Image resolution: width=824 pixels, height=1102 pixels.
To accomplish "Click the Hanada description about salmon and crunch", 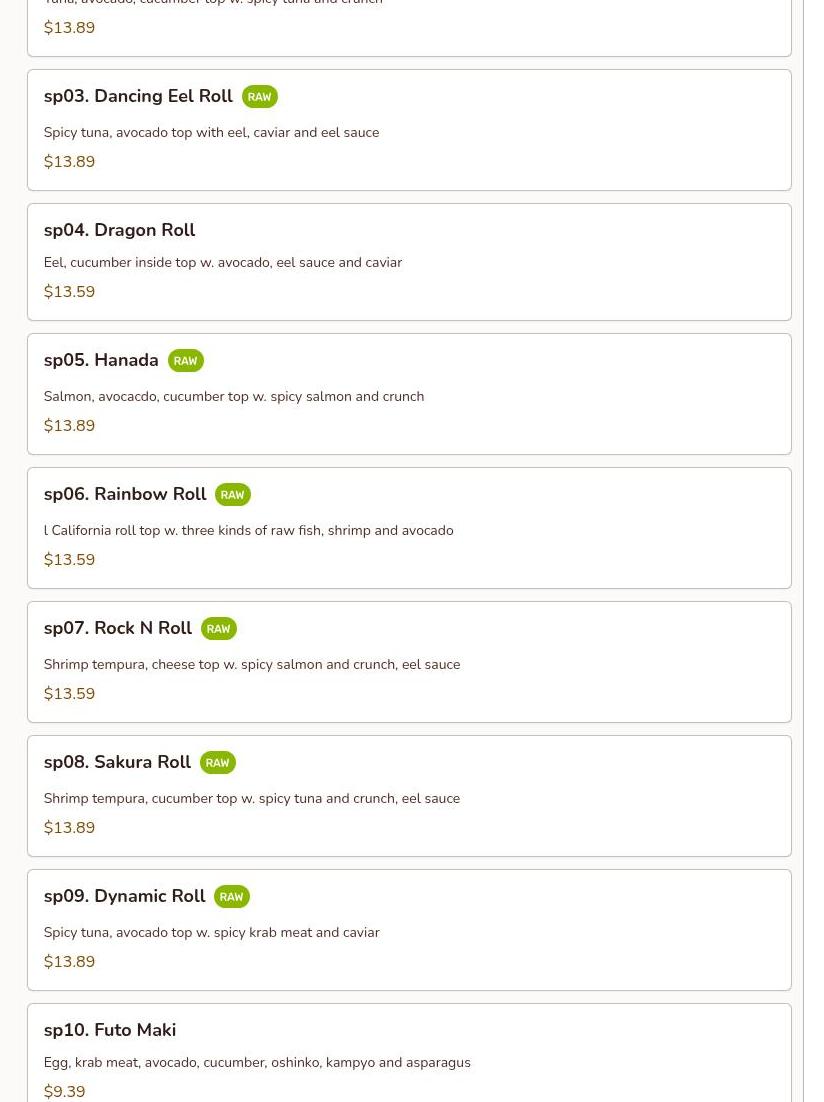I will (233, 396).
